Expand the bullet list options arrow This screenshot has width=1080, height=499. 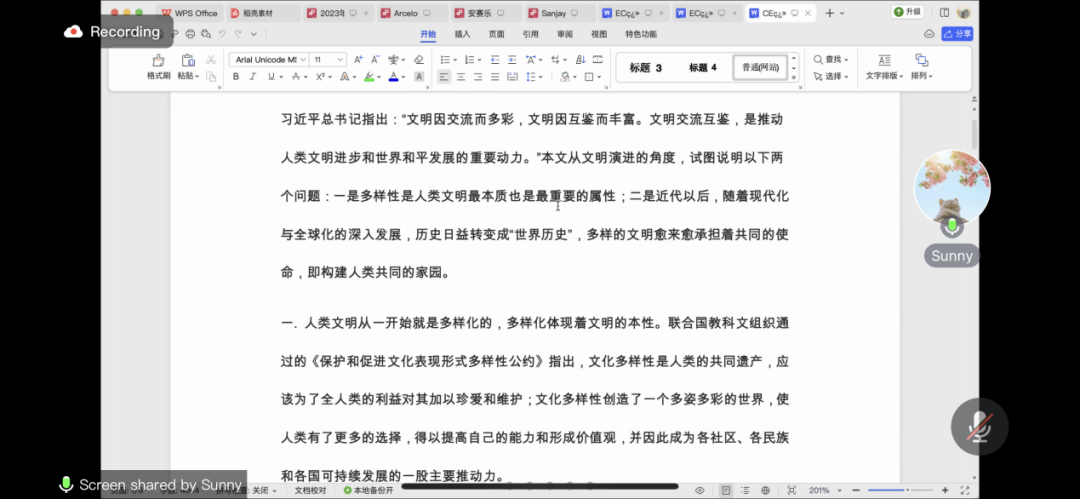pos(453,60)
